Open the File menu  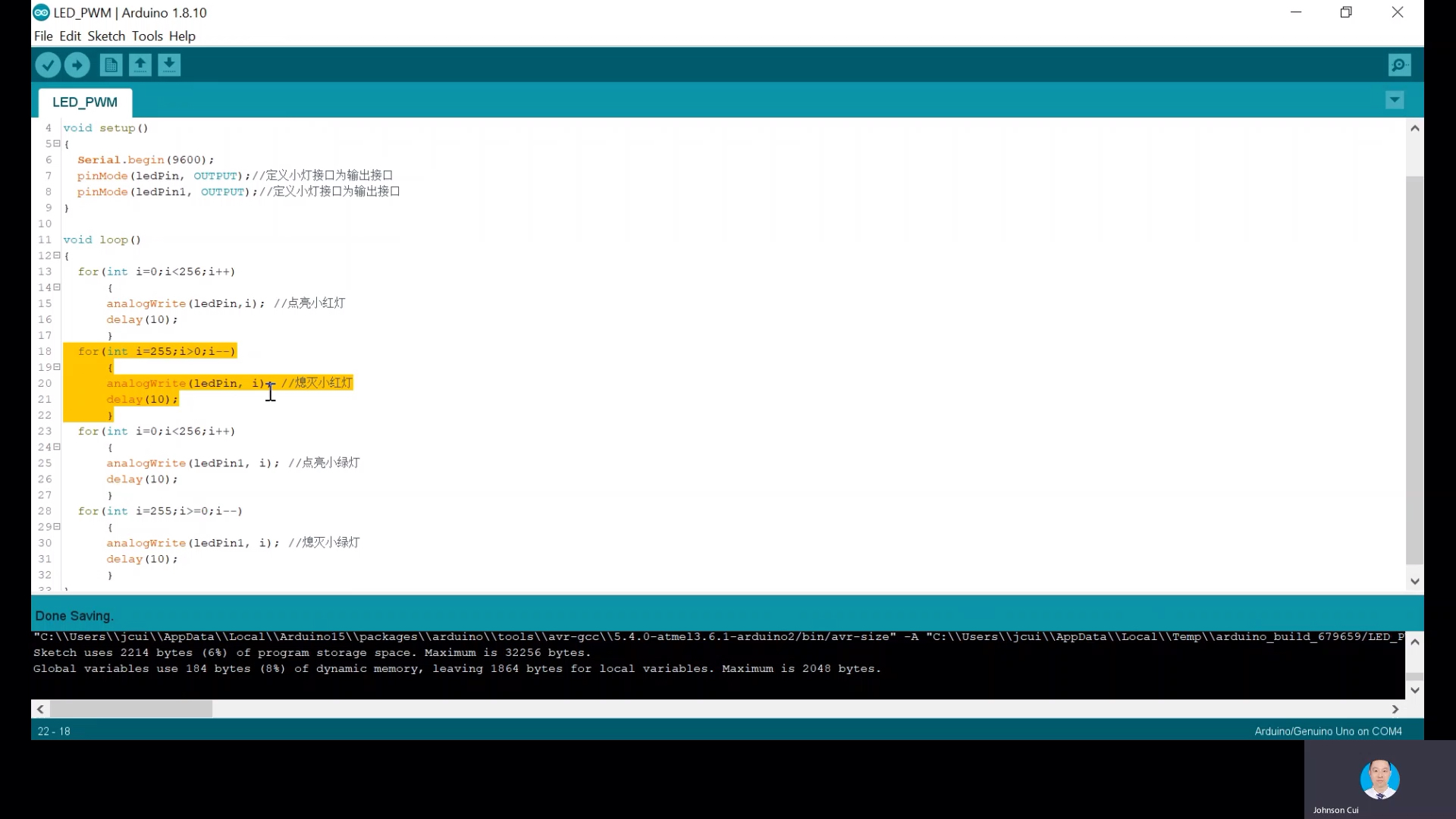43,36
